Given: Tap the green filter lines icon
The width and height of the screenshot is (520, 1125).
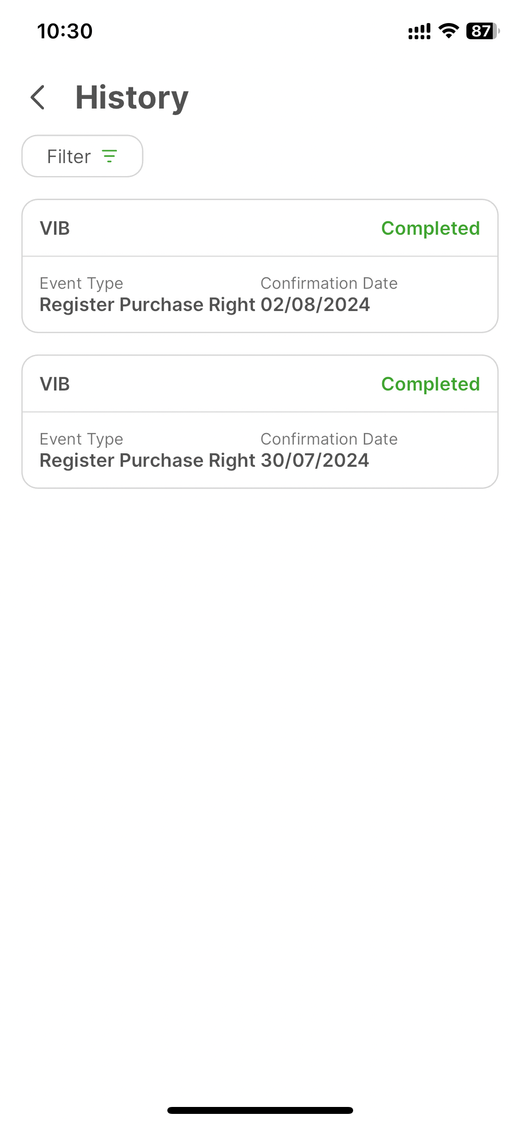Looking at the screenshot, I should [109, 156].
